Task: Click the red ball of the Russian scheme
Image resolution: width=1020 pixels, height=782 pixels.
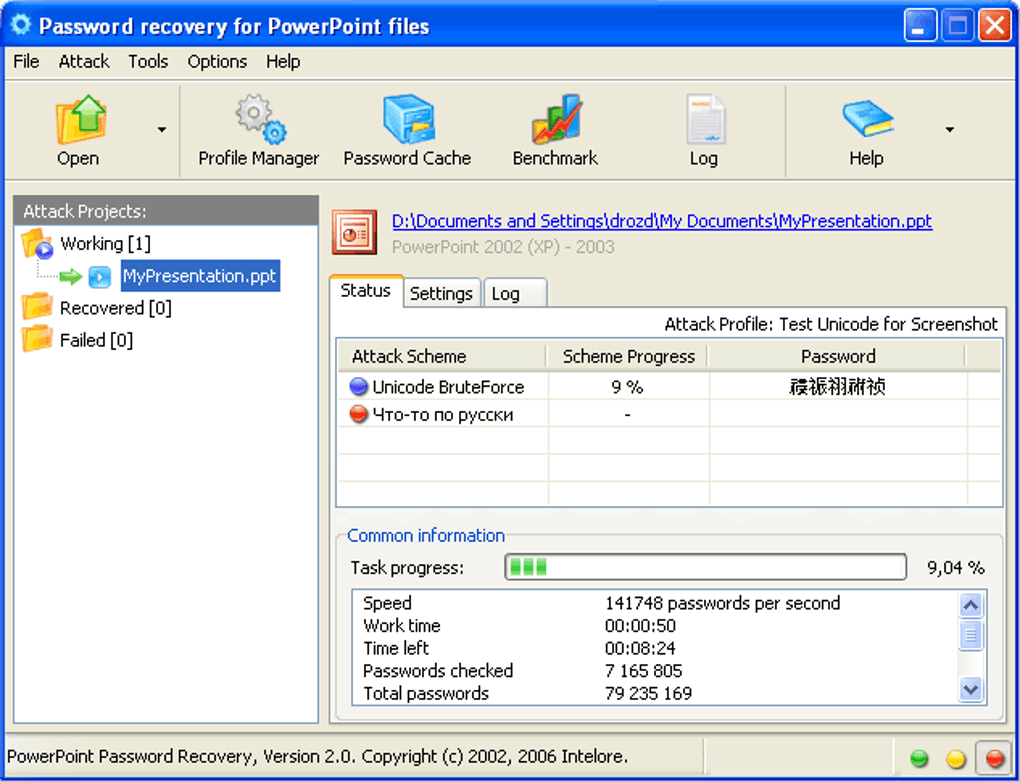Action: pyautogui.click(x=358, y=414)
